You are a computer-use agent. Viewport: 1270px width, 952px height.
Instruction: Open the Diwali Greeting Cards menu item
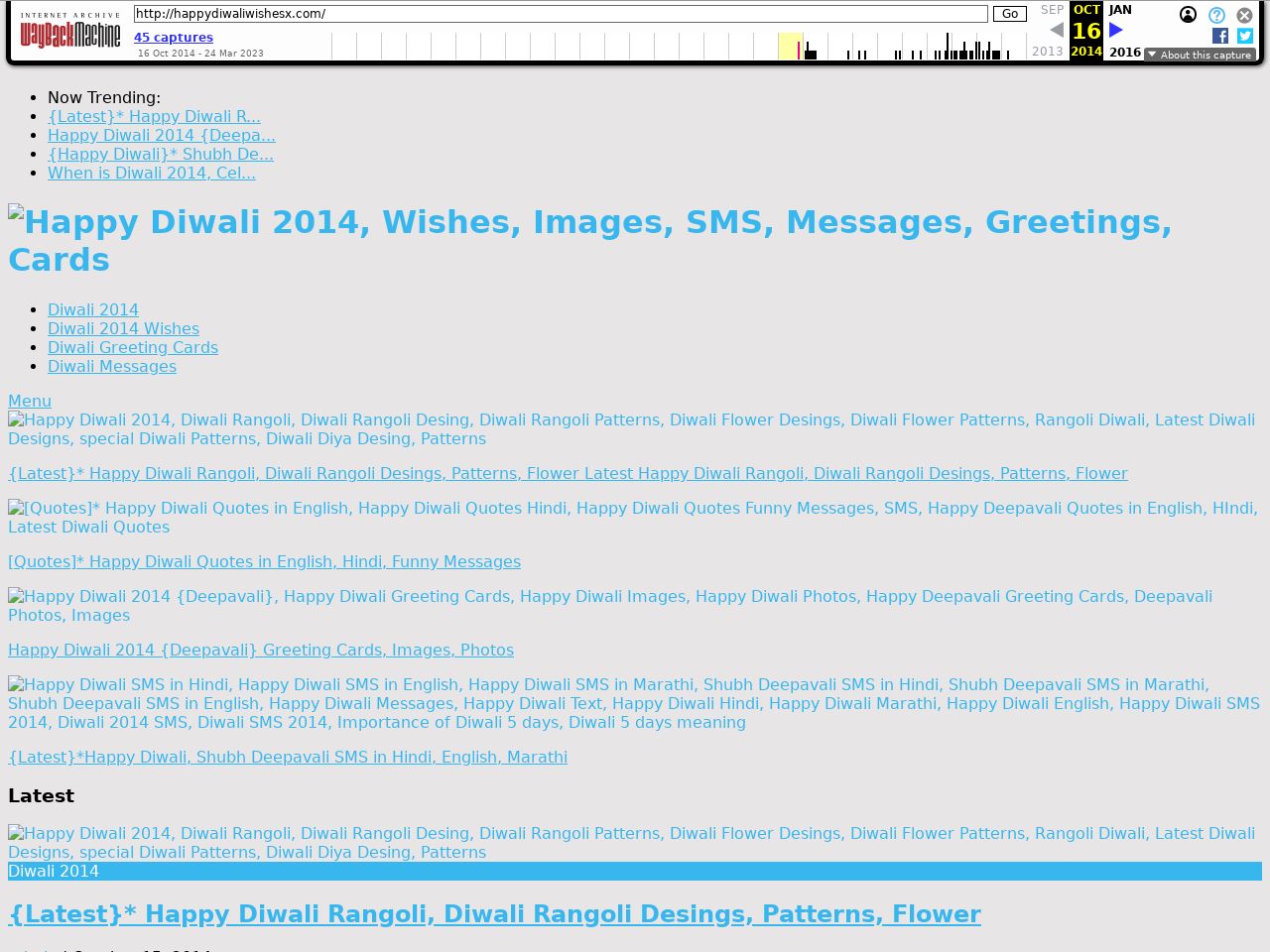click(x=133, y=347)
